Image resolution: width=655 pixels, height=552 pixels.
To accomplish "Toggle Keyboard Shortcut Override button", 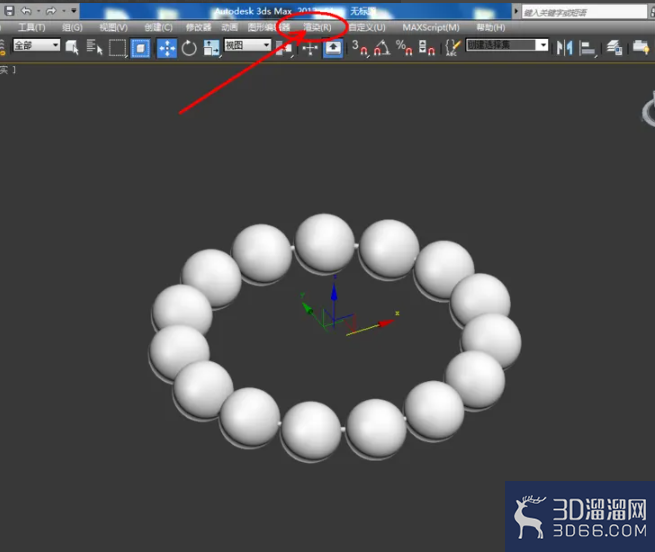I will [333, 48].
